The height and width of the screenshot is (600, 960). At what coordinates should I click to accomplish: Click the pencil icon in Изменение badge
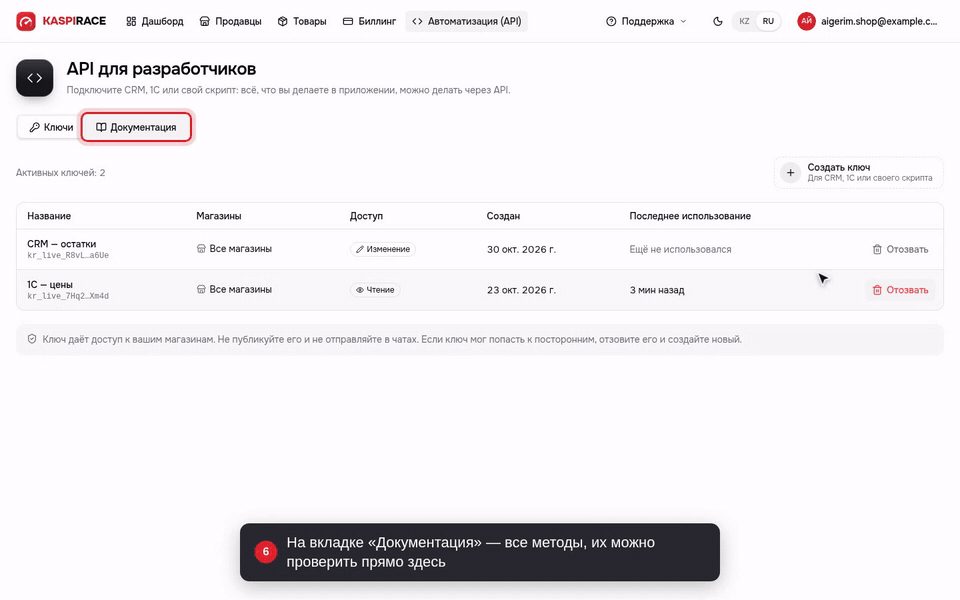point(359,249)
